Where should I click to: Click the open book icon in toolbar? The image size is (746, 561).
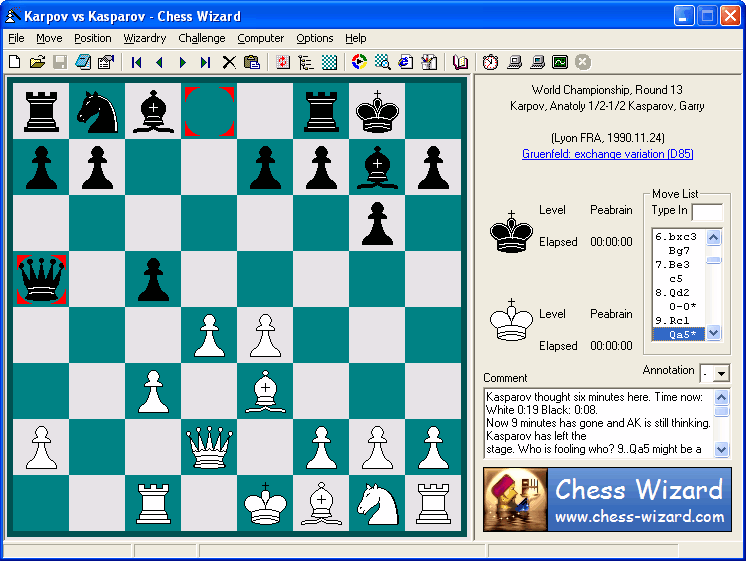click(x=460, y=62)
